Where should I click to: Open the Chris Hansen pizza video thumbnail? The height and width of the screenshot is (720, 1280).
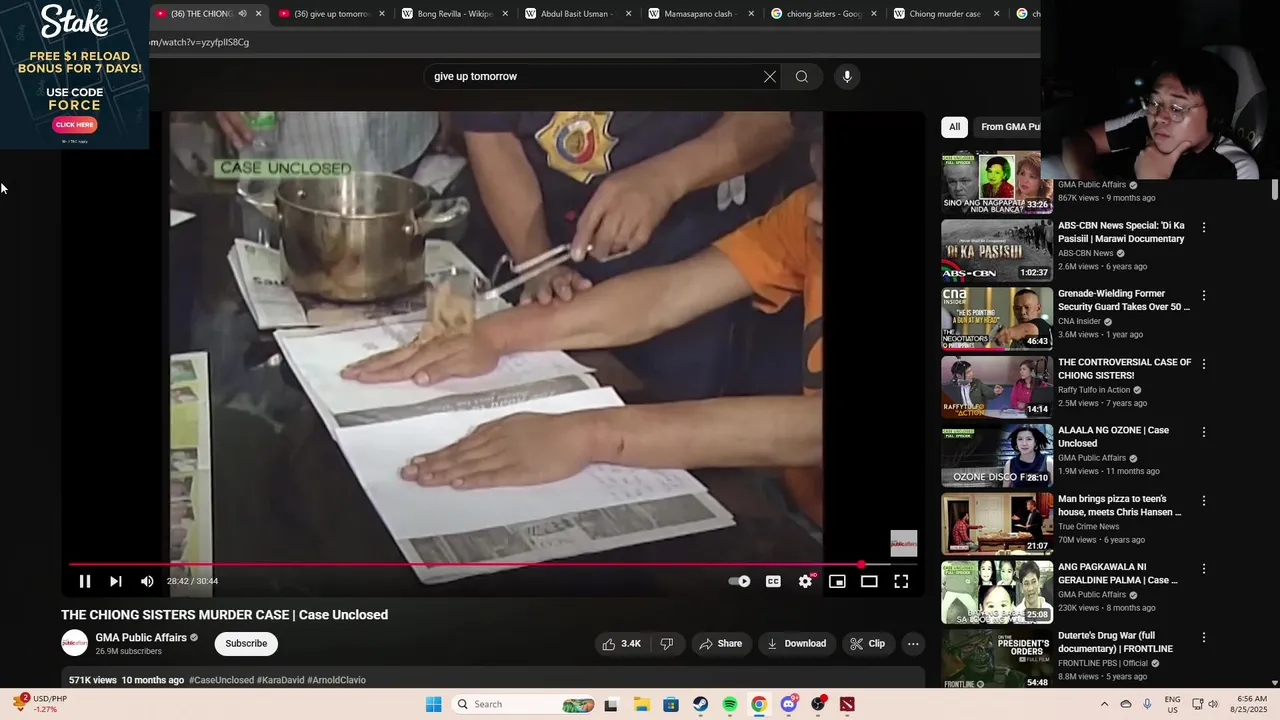[x=997, y=523]
